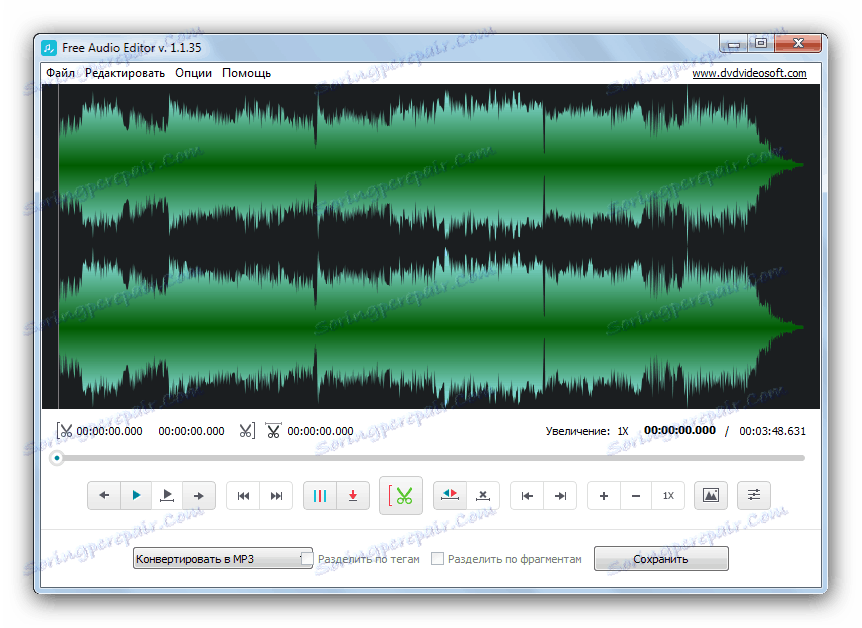Minimize the Free Audio Editor window
The image size is (862, 628).
click(x=733, y=44)
